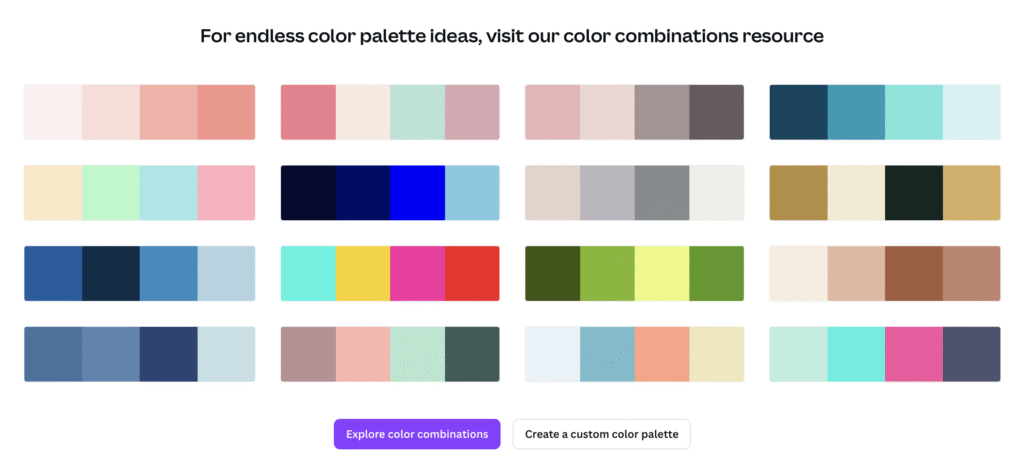Select the salmon orange swatch in bottom row
1024x471 pixels.
[x=662, y=354]
